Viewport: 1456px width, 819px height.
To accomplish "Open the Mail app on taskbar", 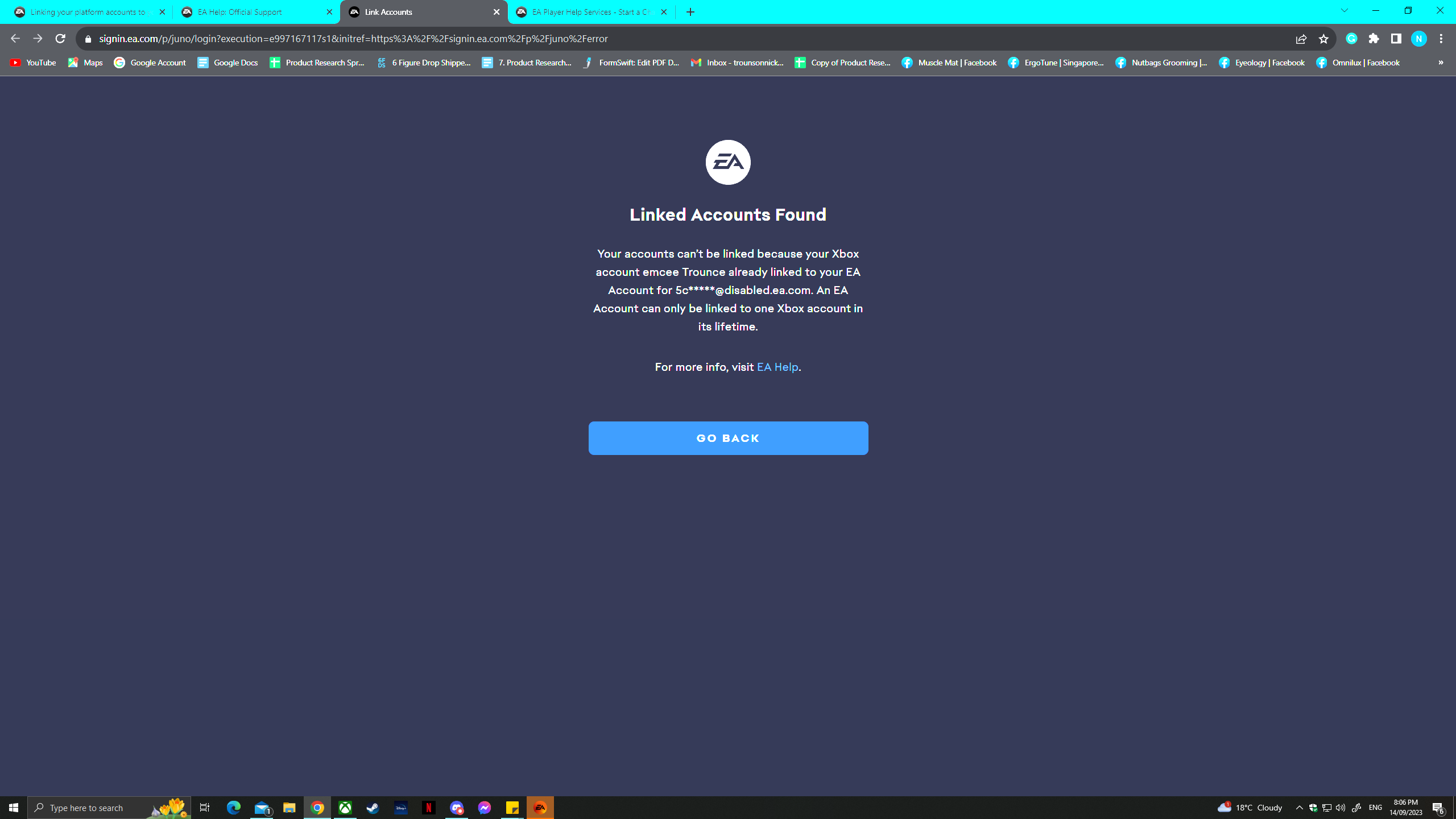I will pyautogui.click(x=262, y=808).
